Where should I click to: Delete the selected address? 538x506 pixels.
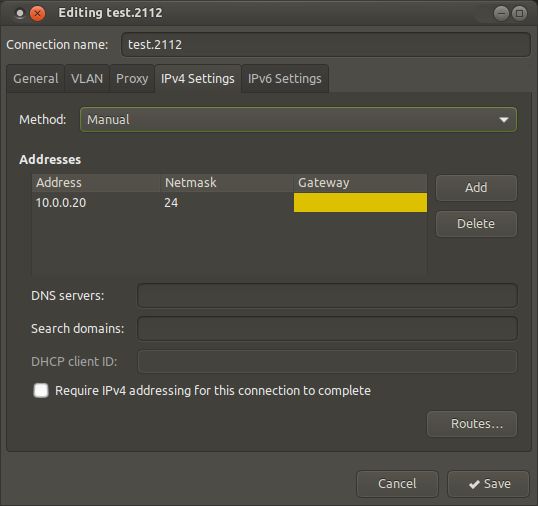click(476, 224)
